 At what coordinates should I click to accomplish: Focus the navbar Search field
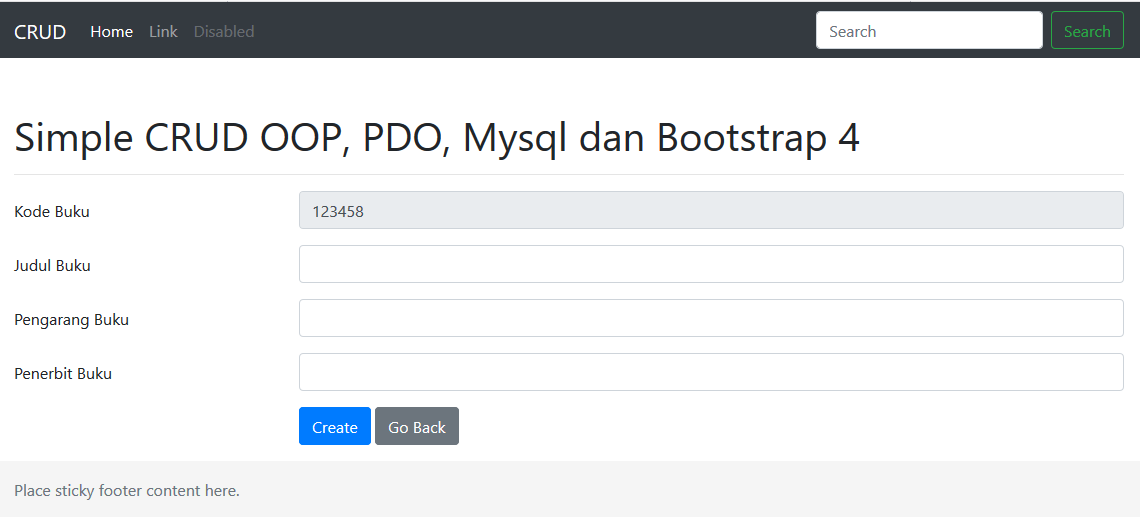tap(929, 31)
